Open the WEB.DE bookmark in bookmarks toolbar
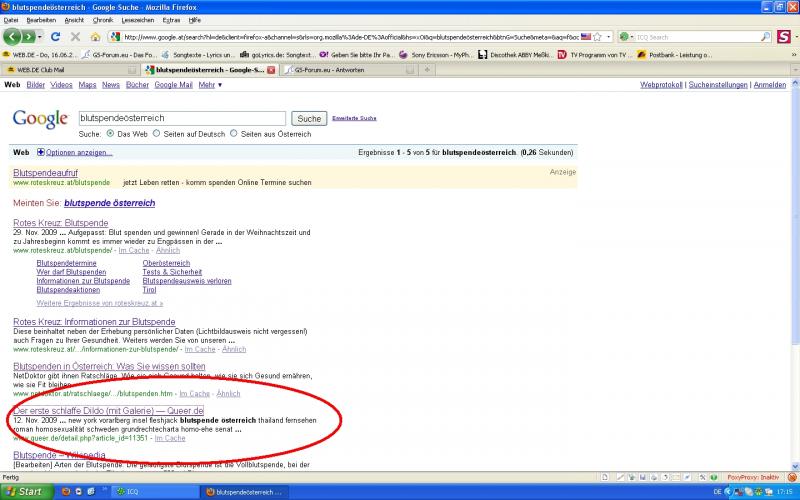 click(40, 55)
